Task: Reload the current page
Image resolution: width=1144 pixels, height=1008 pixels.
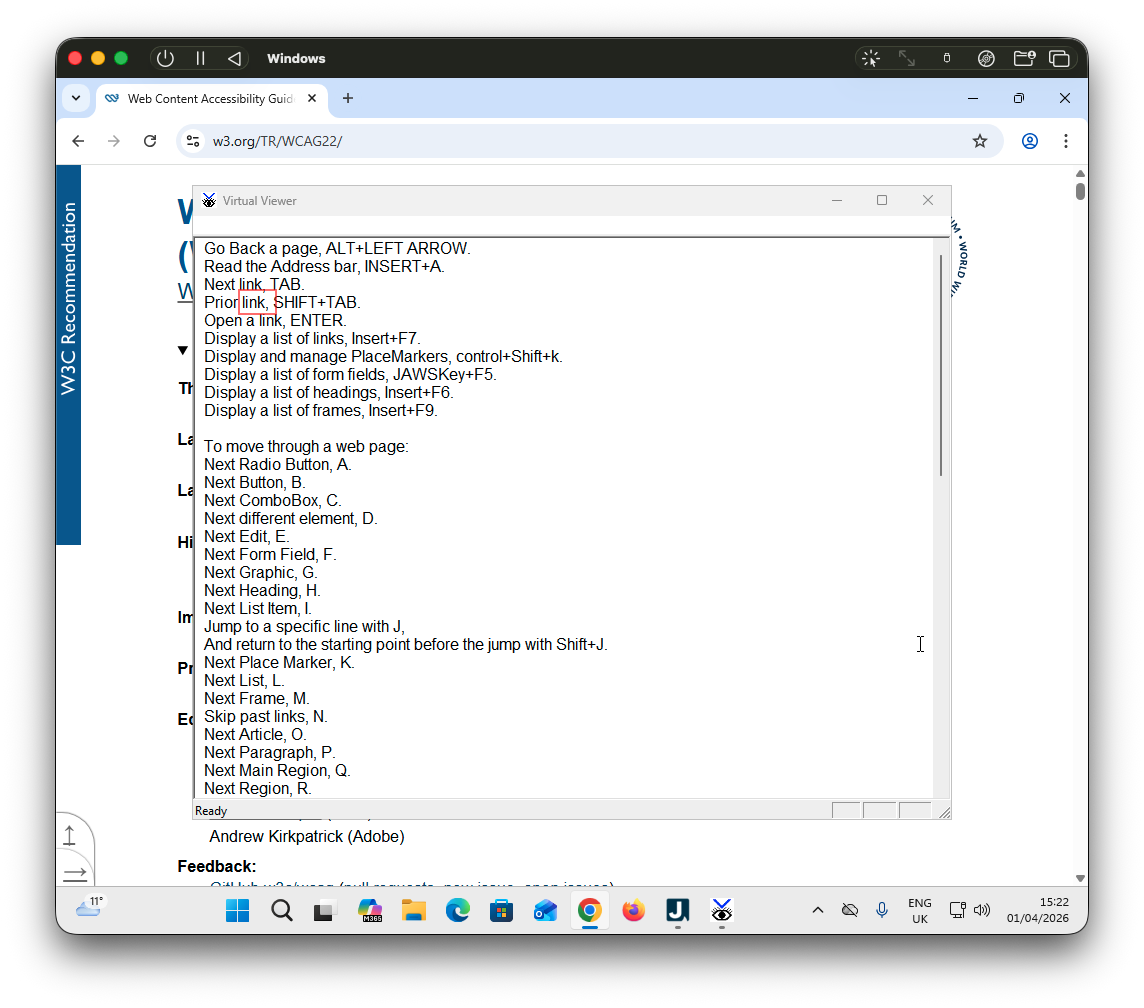Action: [x=150, y=141]
